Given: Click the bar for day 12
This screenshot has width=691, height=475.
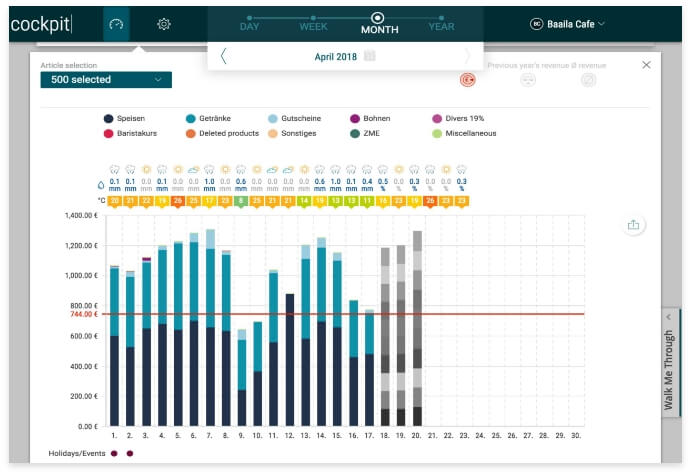Looking at the screenshot, I should coord(289,360).
